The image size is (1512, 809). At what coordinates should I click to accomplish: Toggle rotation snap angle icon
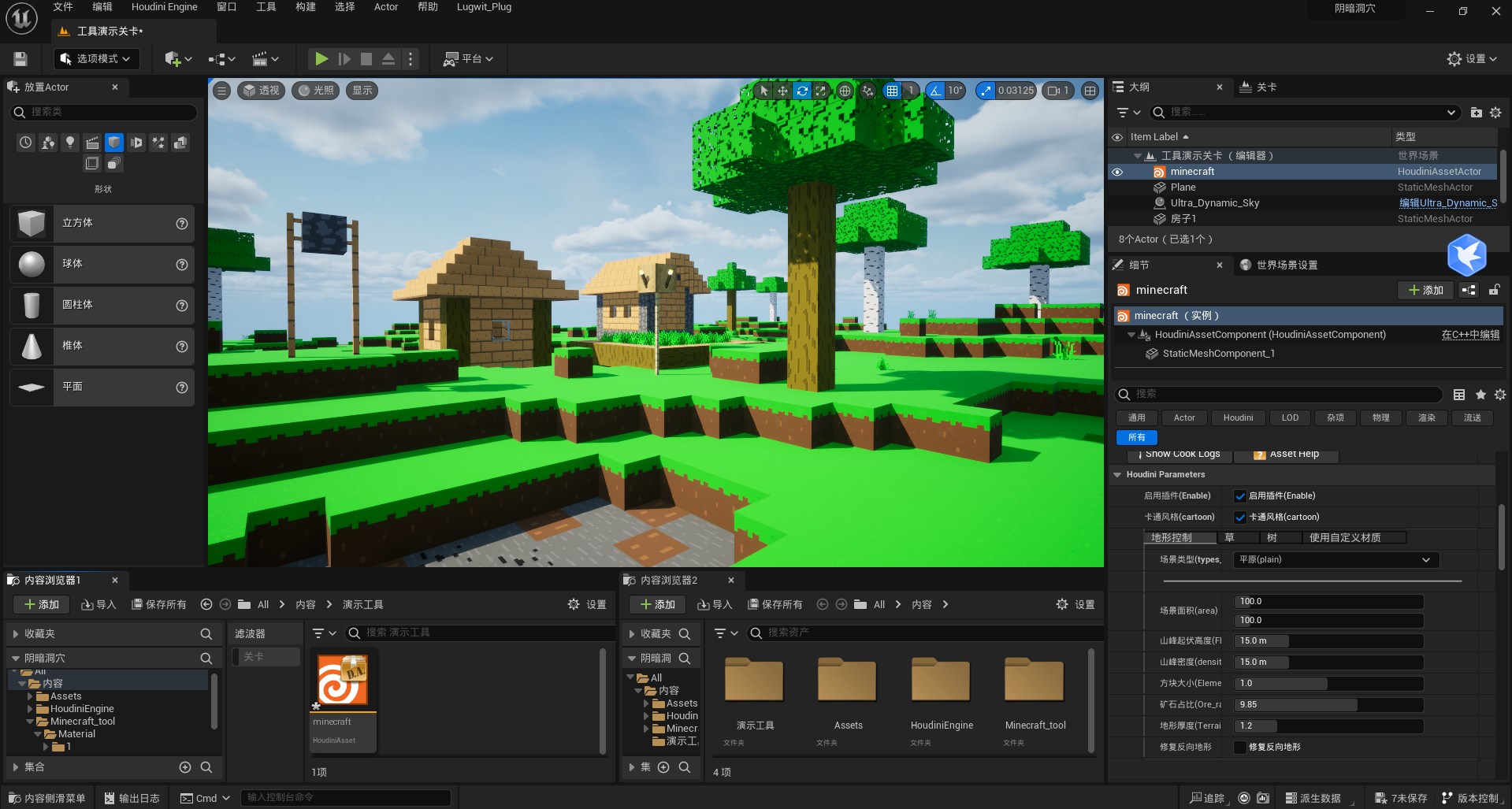[x=935, y=91]
